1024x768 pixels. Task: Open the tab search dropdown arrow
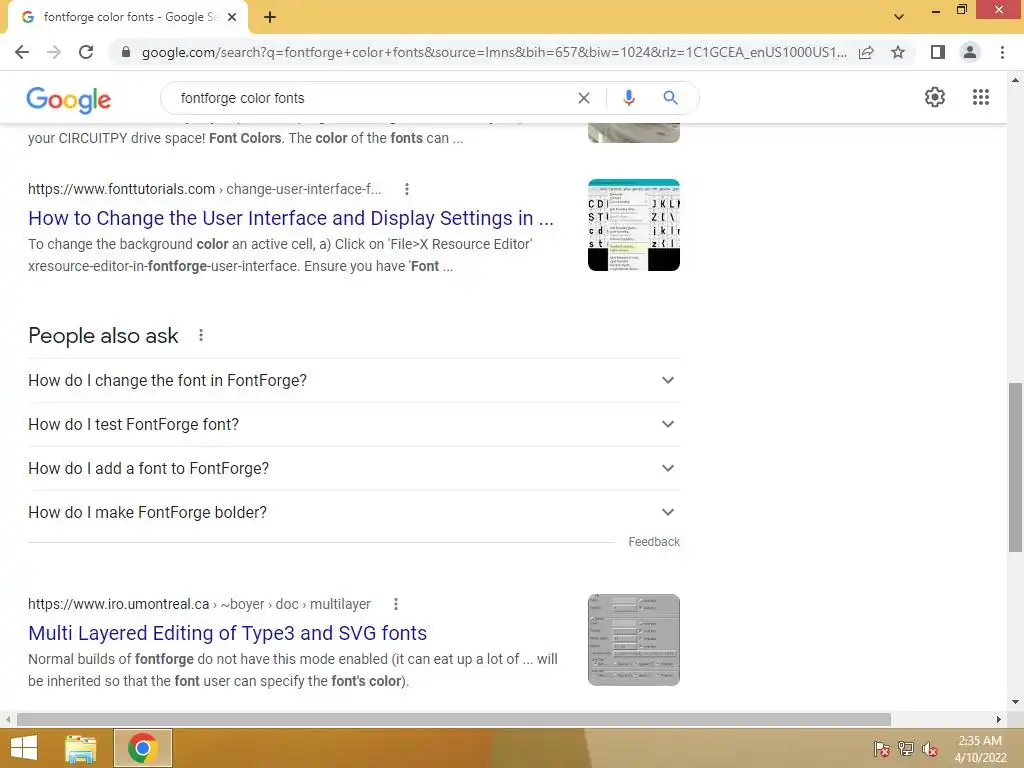899,17
